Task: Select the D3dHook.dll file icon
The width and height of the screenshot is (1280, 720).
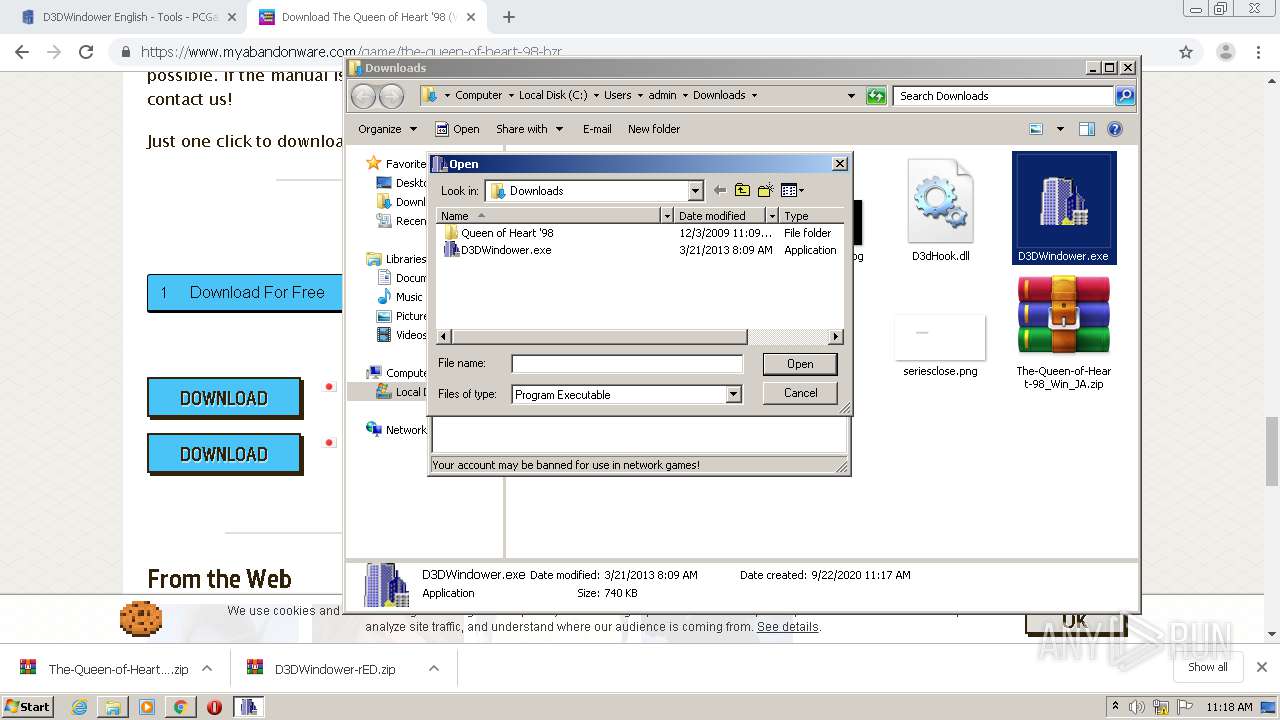Action: pyautogui.click(x=940, y=210)
